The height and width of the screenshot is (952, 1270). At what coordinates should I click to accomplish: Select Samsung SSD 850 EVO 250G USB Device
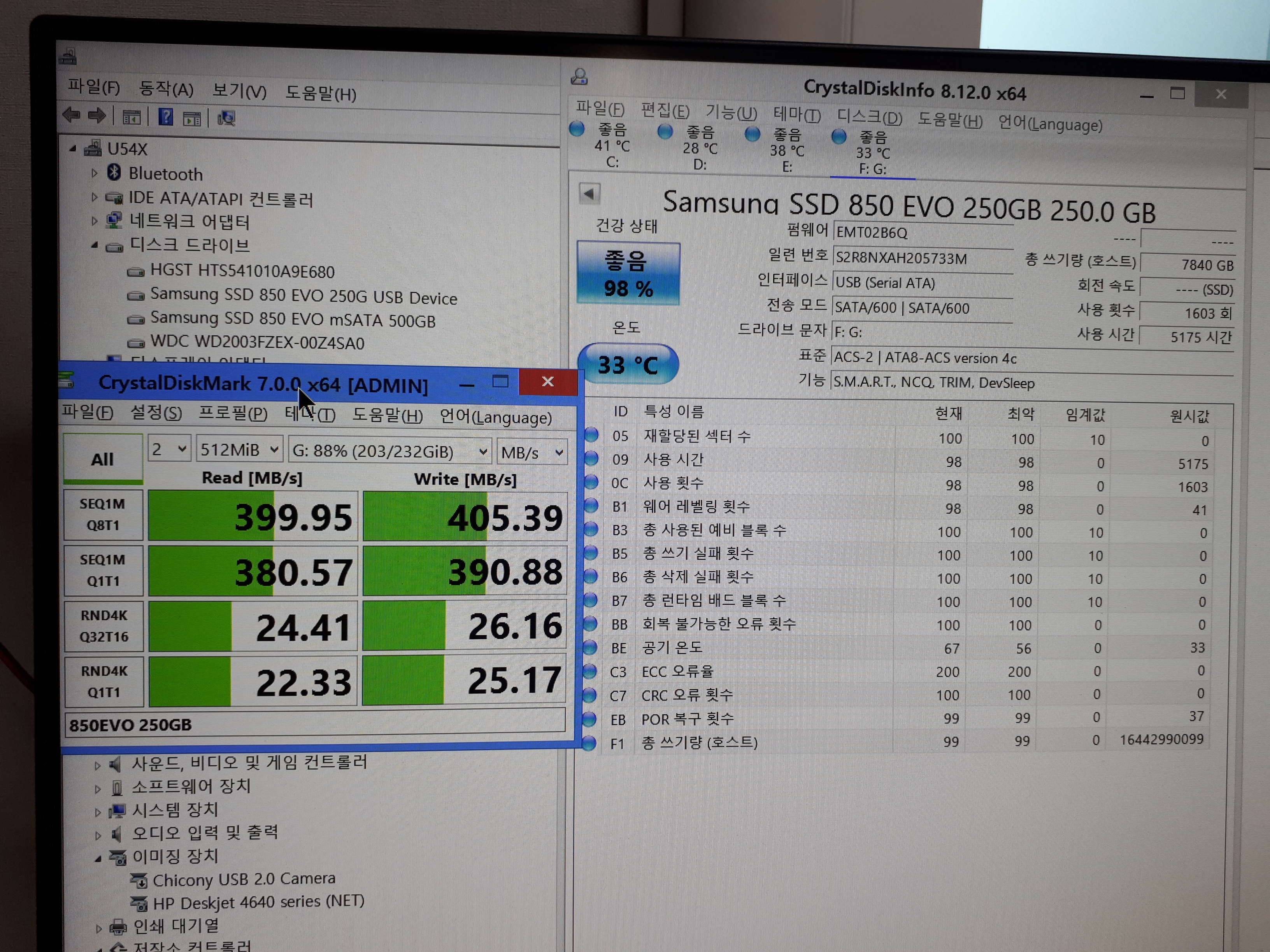coord(304,296)
